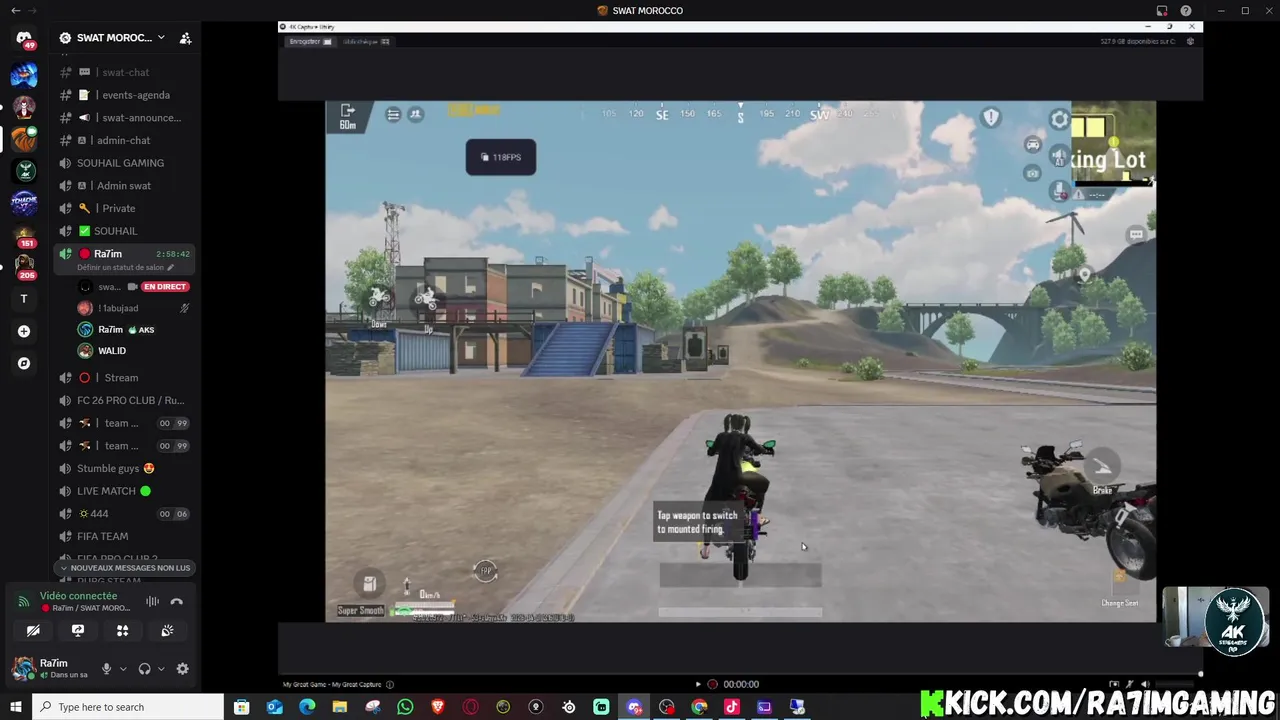
Task: Join the 444 voice channel
Action: (x=126, y=514)
